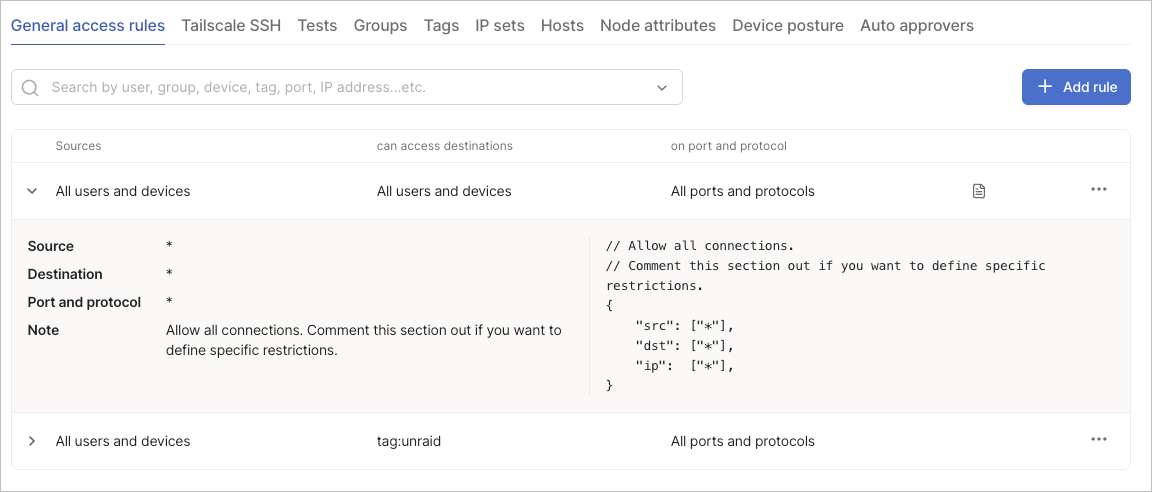Click the magnifying glass search icon
The width and height of the screenshot is (1152, 492).
coord(30,87)
